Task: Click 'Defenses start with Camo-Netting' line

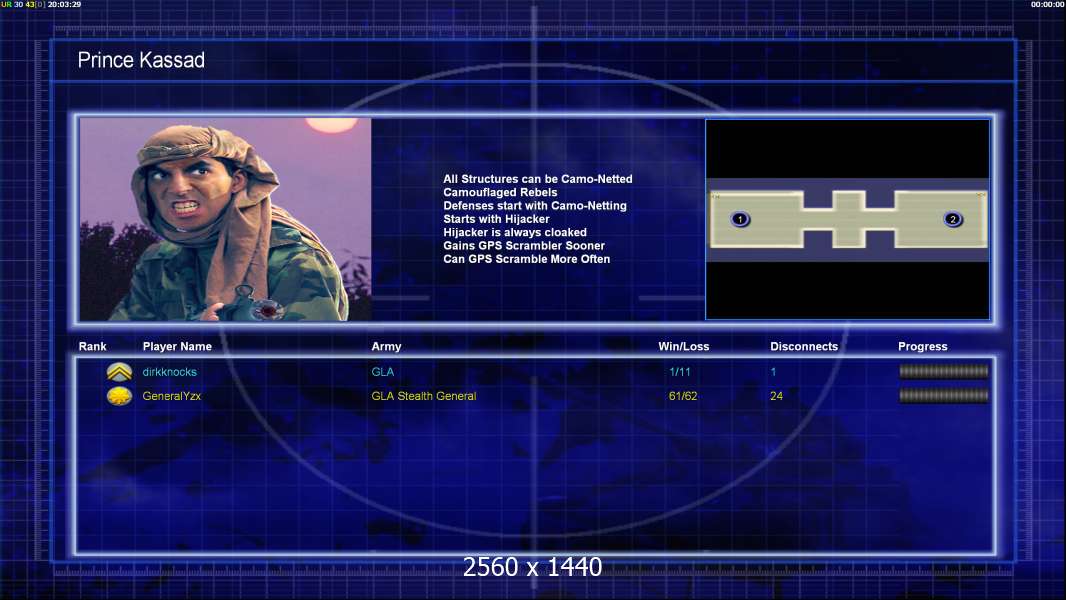Action: 535,206
